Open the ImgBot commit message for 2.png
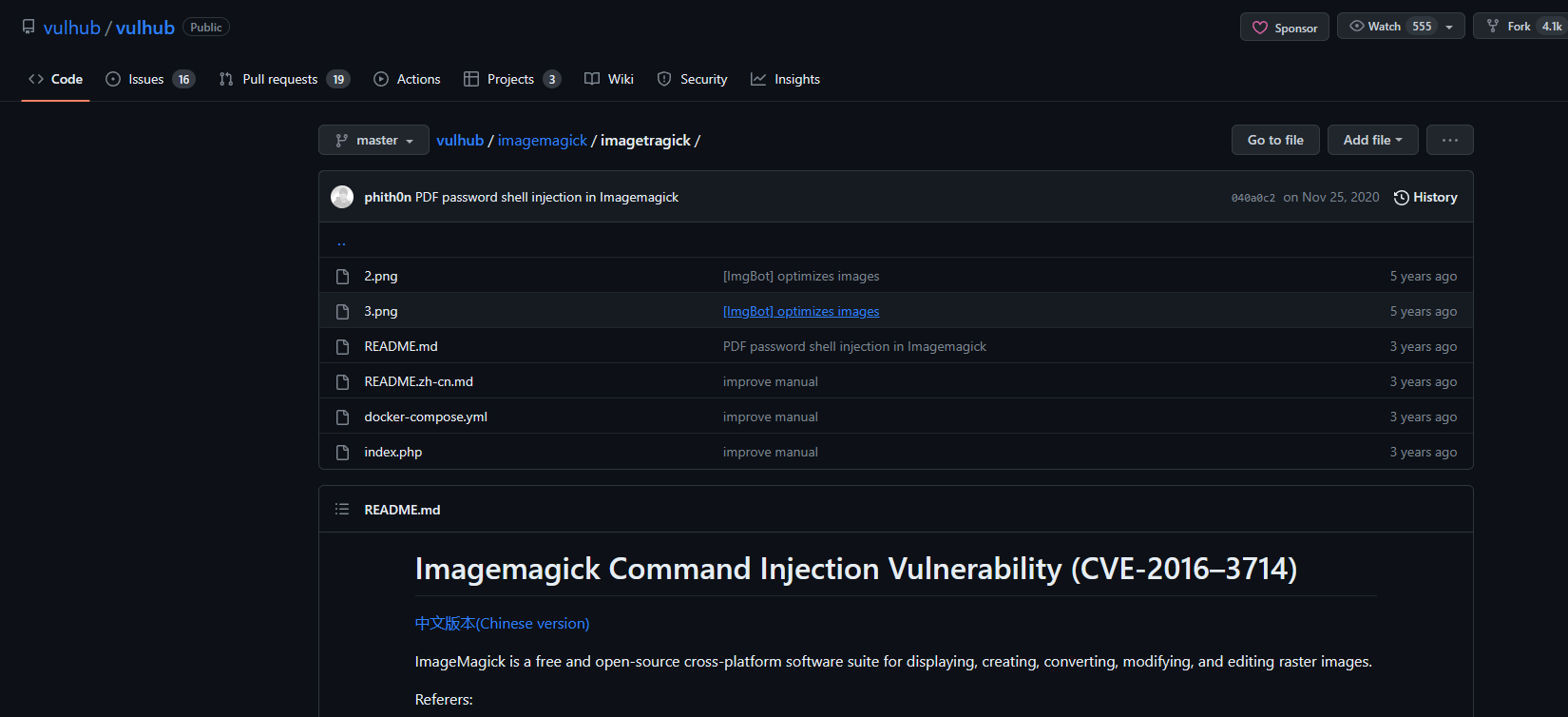1568x717 pixels. coord(801,277)
